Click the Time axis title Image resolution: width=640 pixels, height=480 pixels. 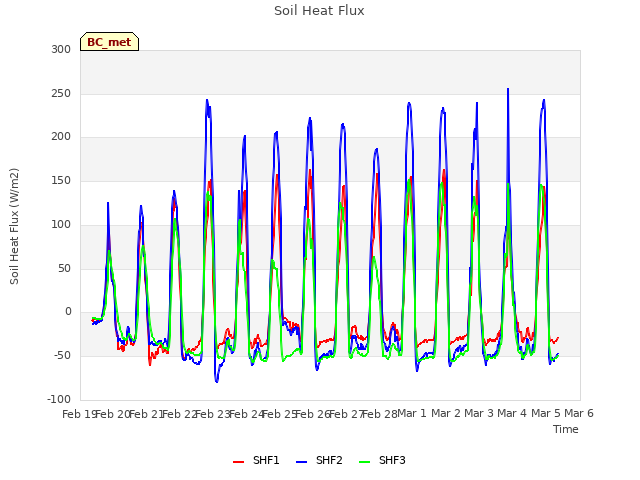coord(566,429)
